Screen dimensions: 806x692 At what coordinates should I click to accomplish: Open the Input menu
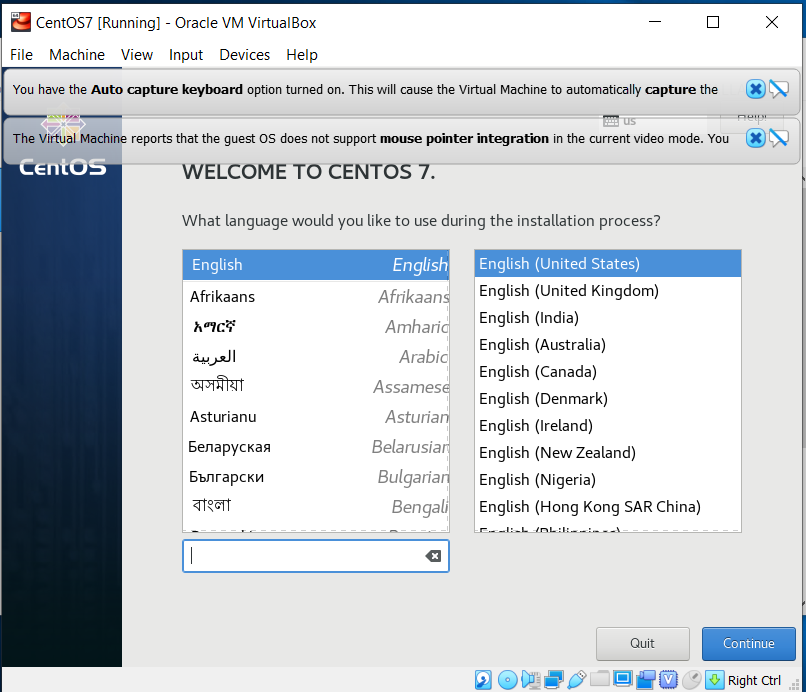click(186, 55)
